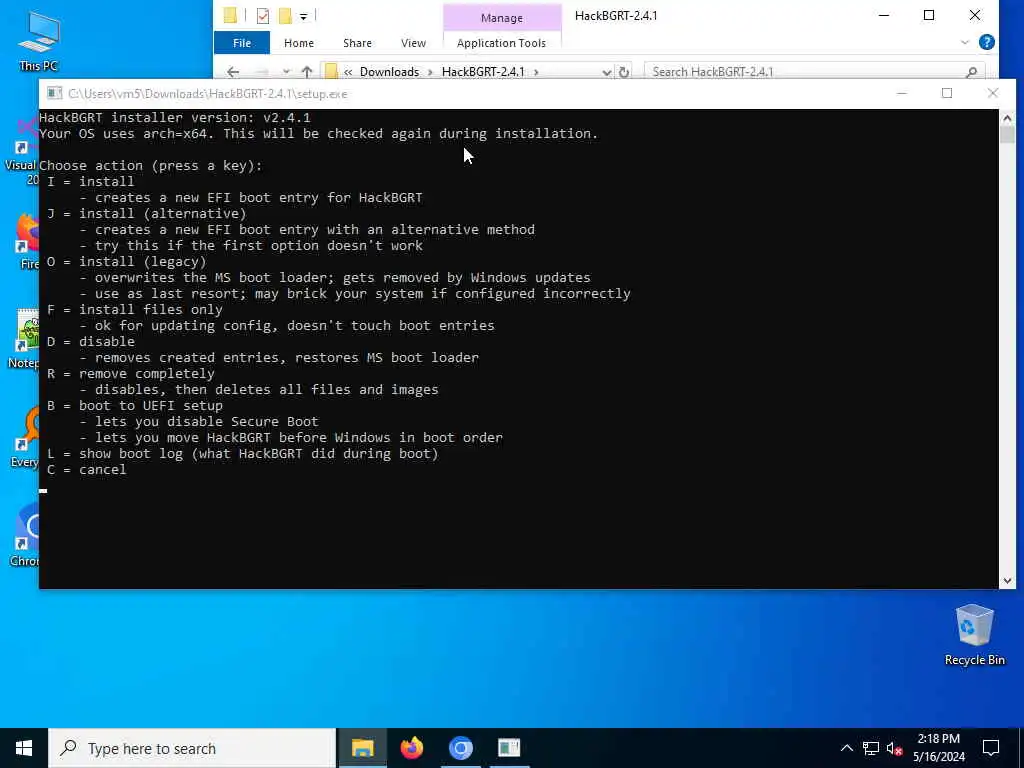Click the console scrollbar down arrow
The image size is (1024, 768).
tap(1007, 581)
